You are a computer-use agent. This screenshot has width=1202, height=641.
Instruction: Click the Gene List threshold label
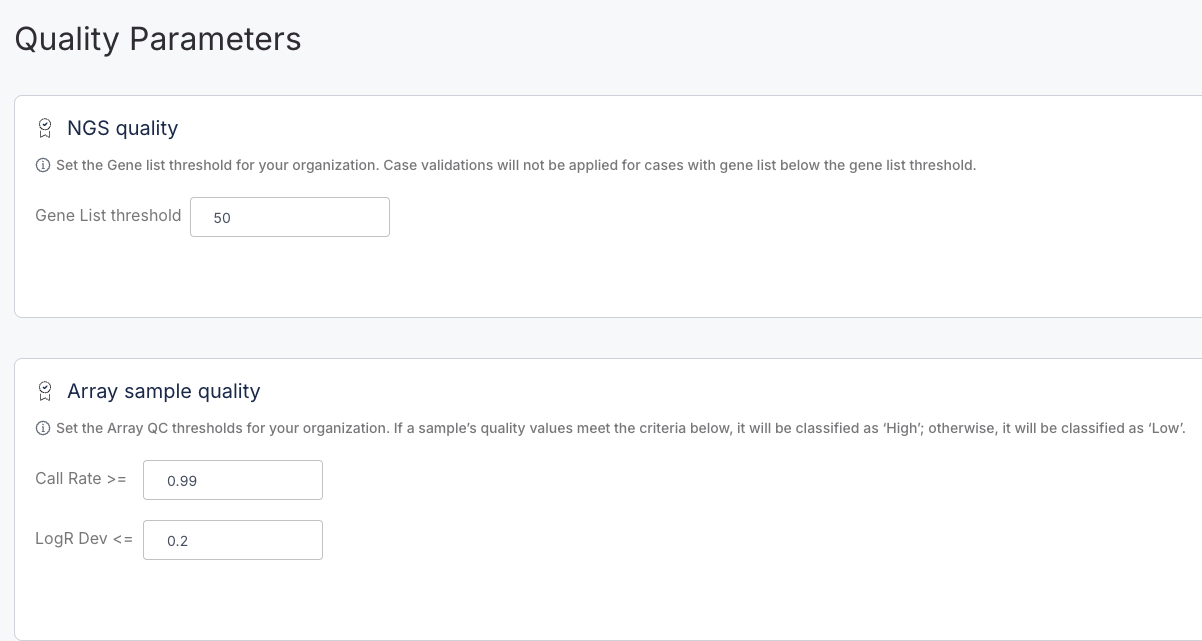coord(108,215)
